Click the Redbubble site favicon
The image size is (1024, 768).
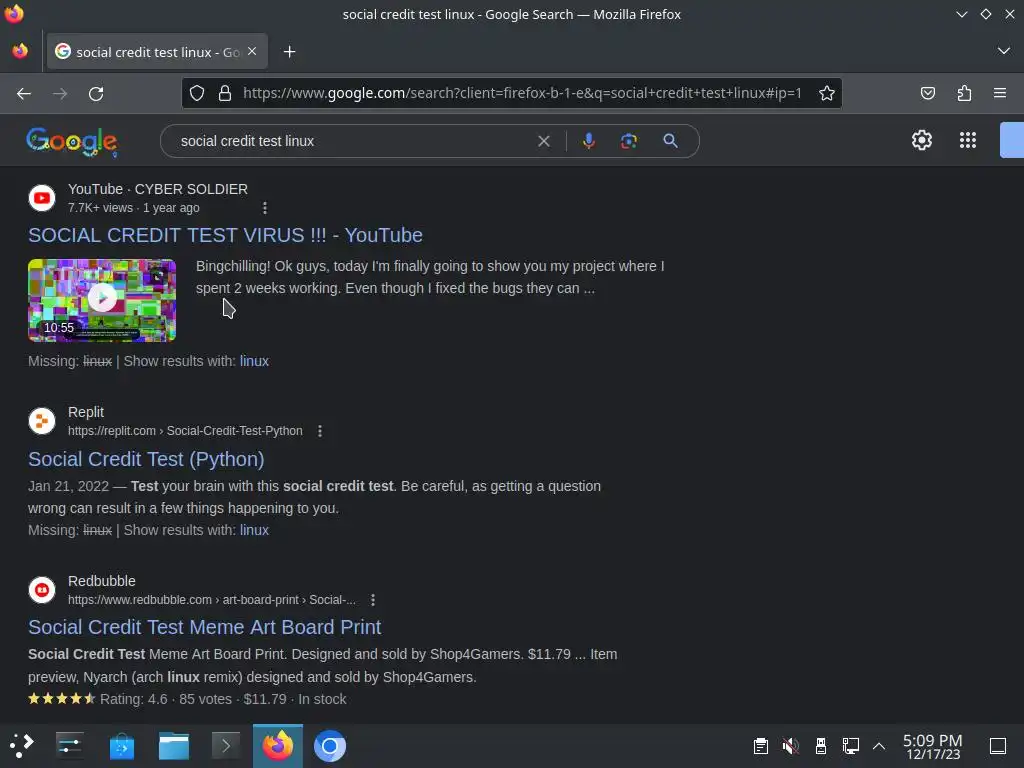pos(42,590)
